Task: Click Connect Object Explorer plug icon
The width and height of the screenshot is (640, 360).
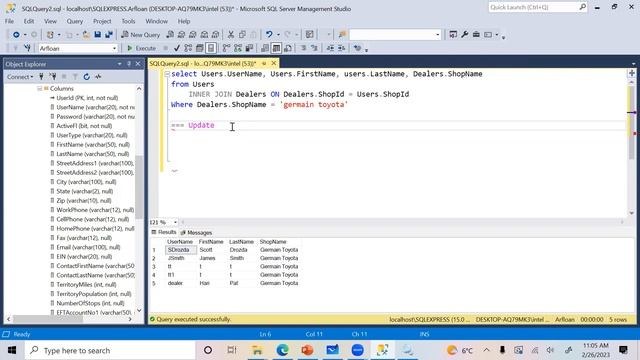Action: pos(41,77)
